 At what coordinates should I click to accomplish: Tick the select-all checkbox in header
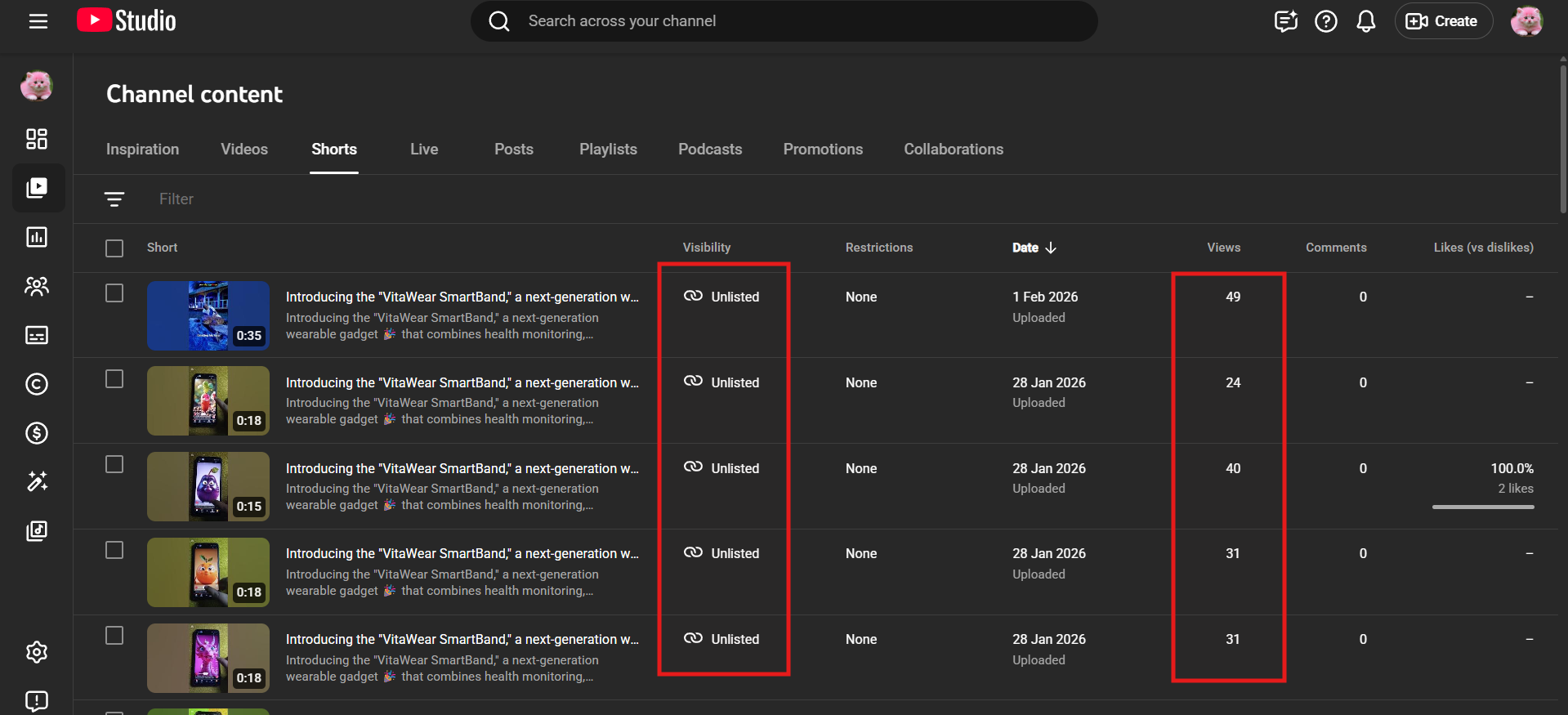point(114,248)
